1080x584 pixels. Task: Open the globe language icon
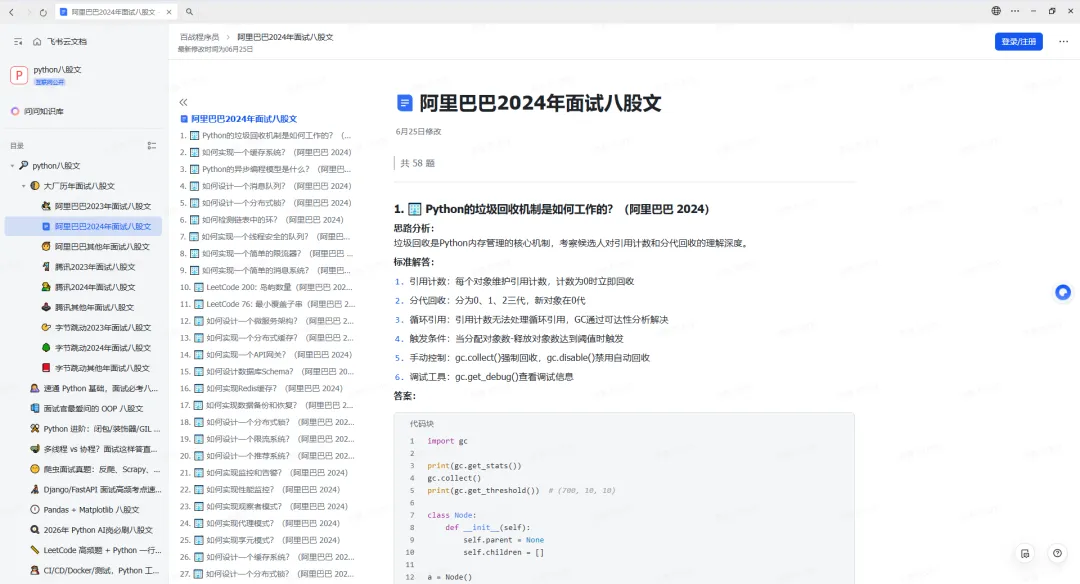coord(996,11)
